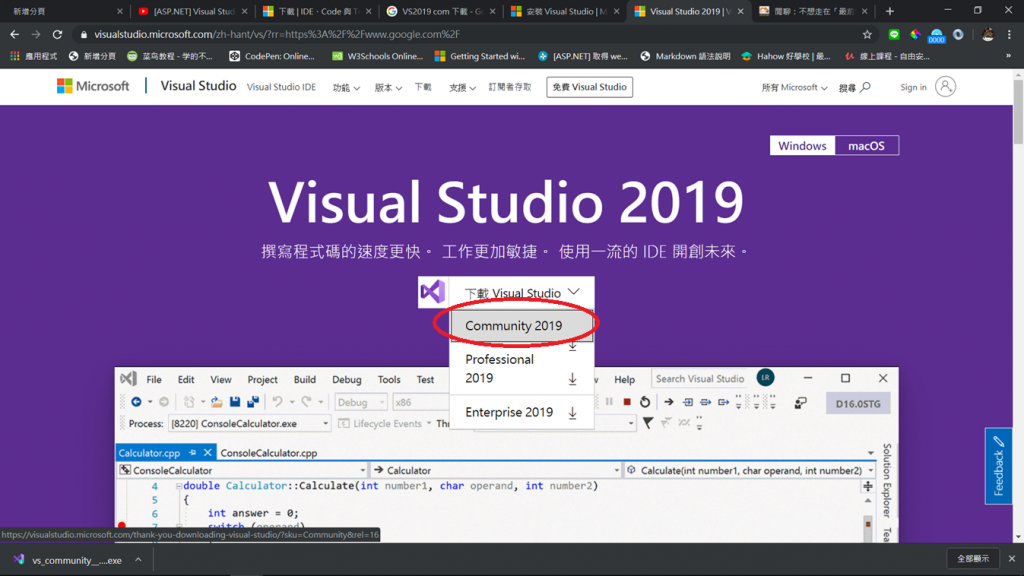Reload the page

(x=57, y=34)
